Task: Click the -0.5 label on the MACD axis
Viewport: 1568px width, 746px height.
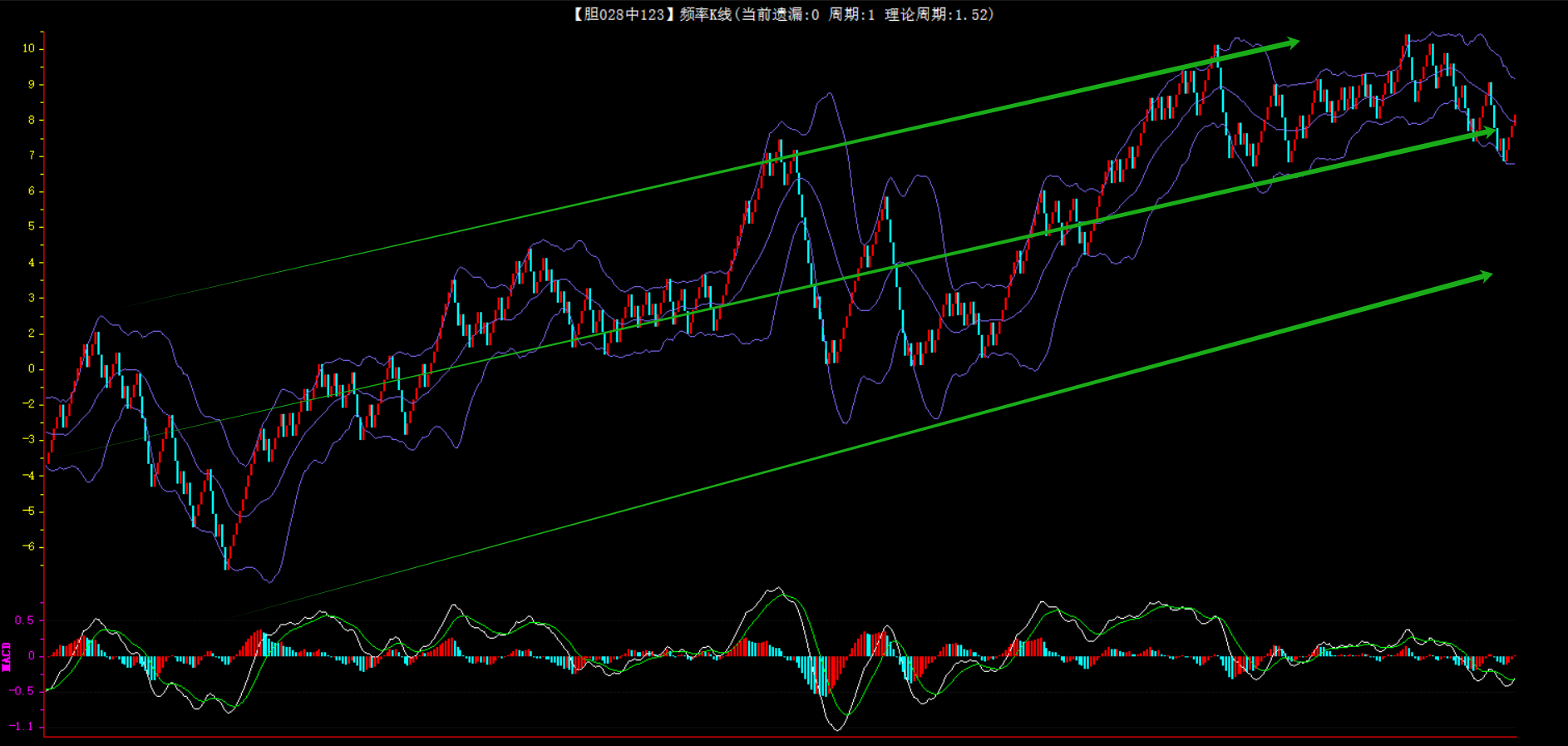Action: [x=22, y=691]
